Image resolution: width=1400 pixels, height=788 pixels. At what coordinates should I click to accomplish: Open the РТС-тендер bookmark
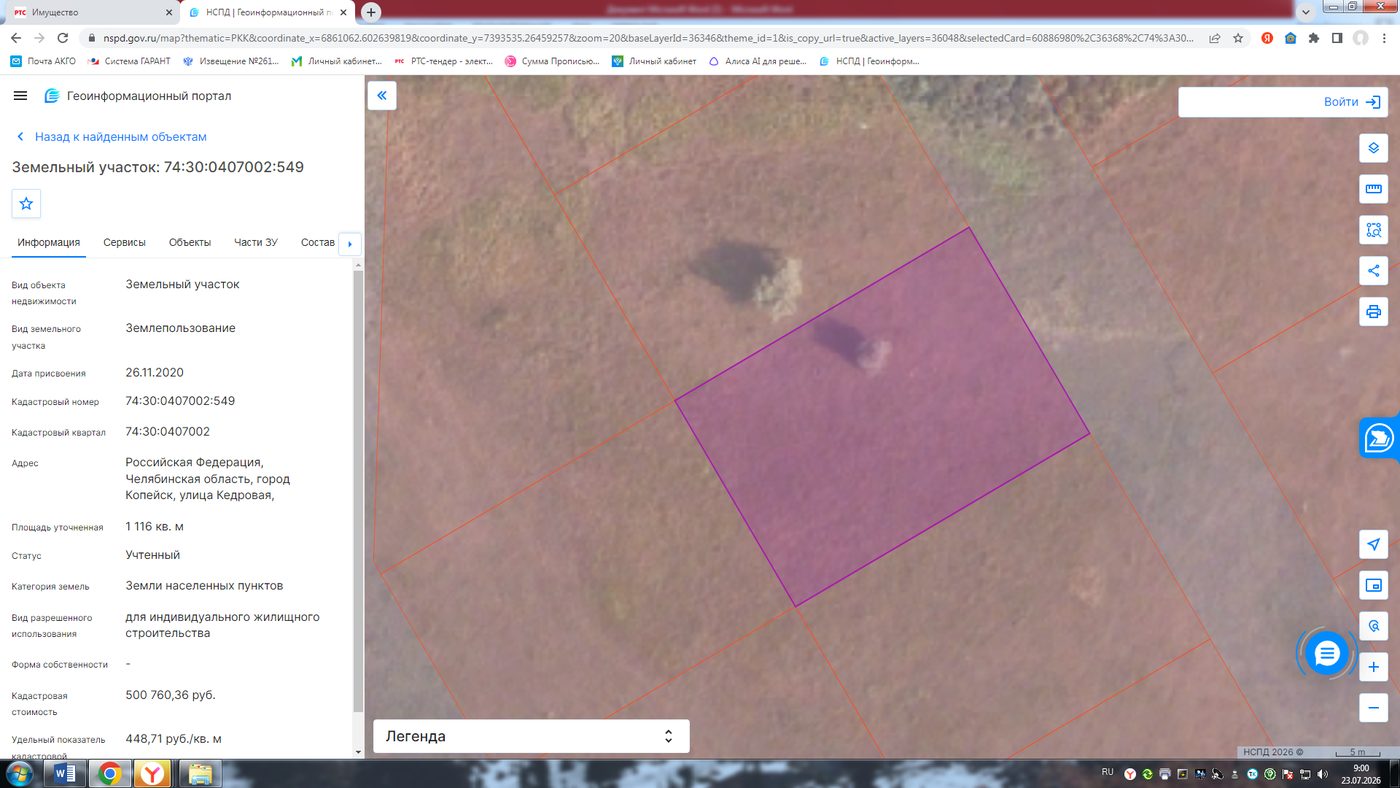click(x=444, y=61)
